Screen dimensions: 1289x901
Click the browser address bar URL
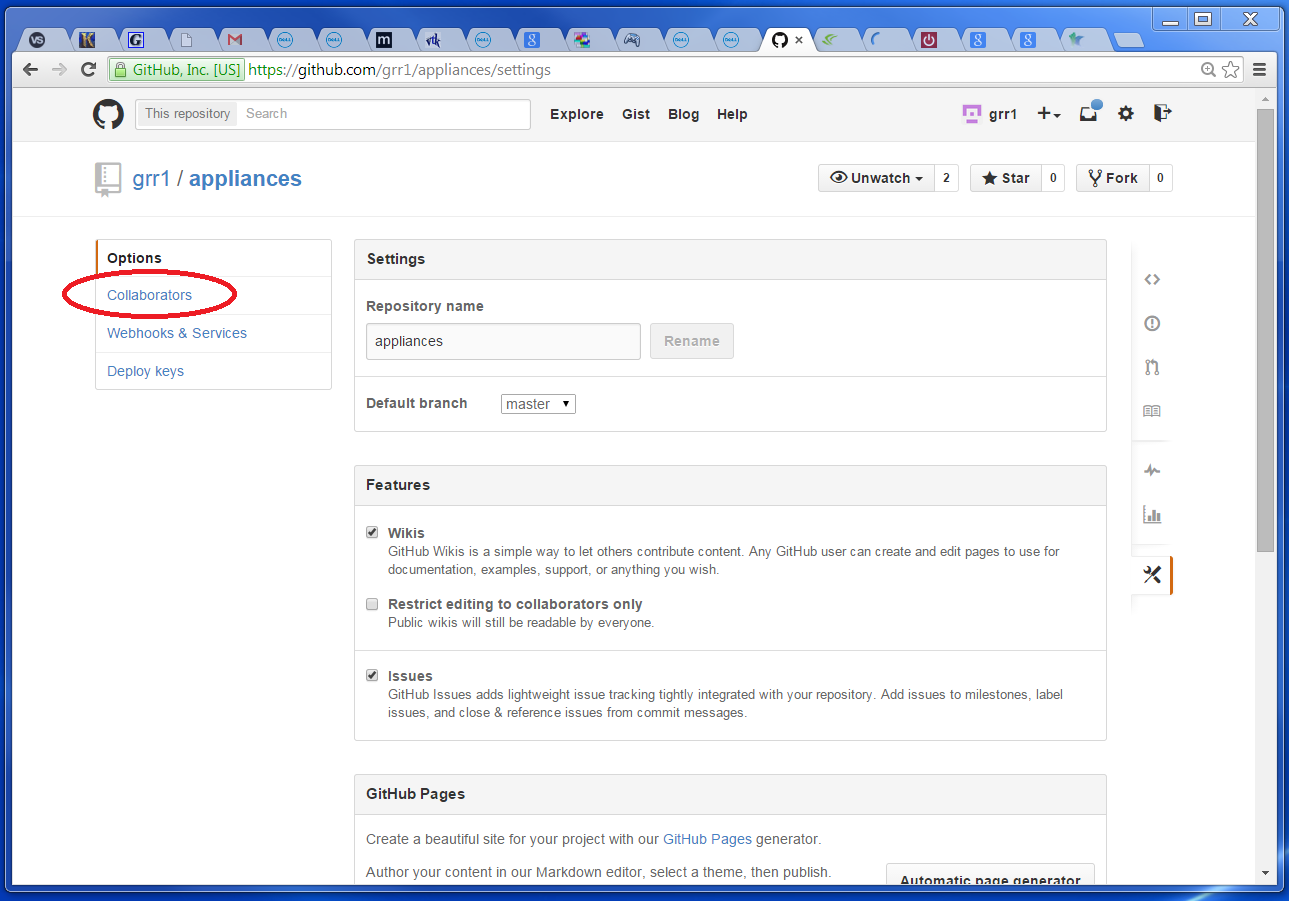399,70
